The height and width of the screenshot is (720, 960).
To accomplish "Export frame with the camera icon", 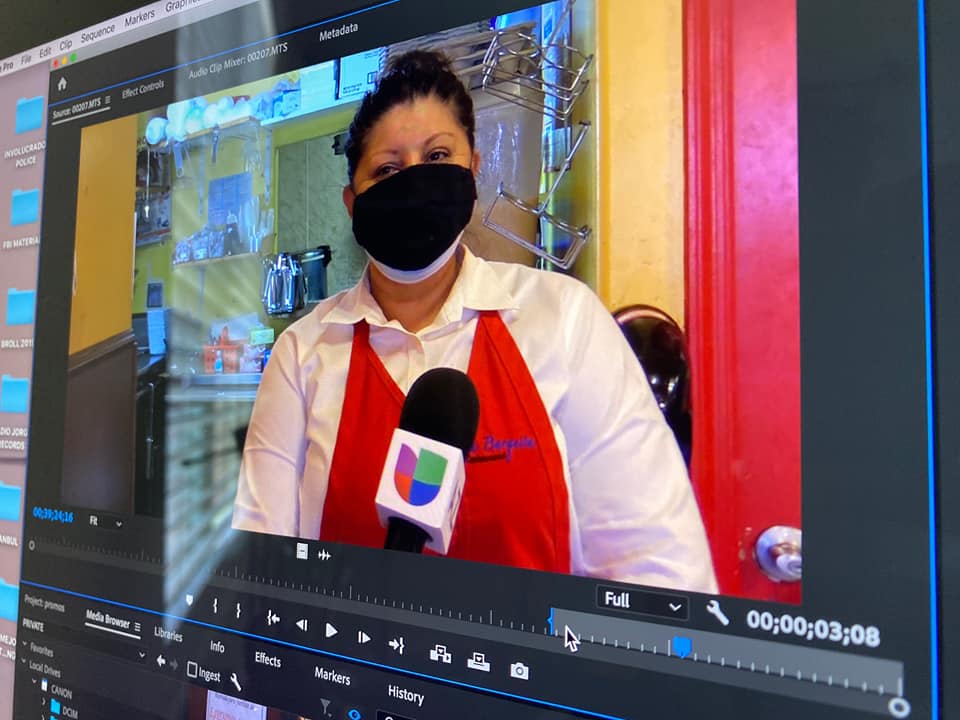I will (x=519, y=671).
